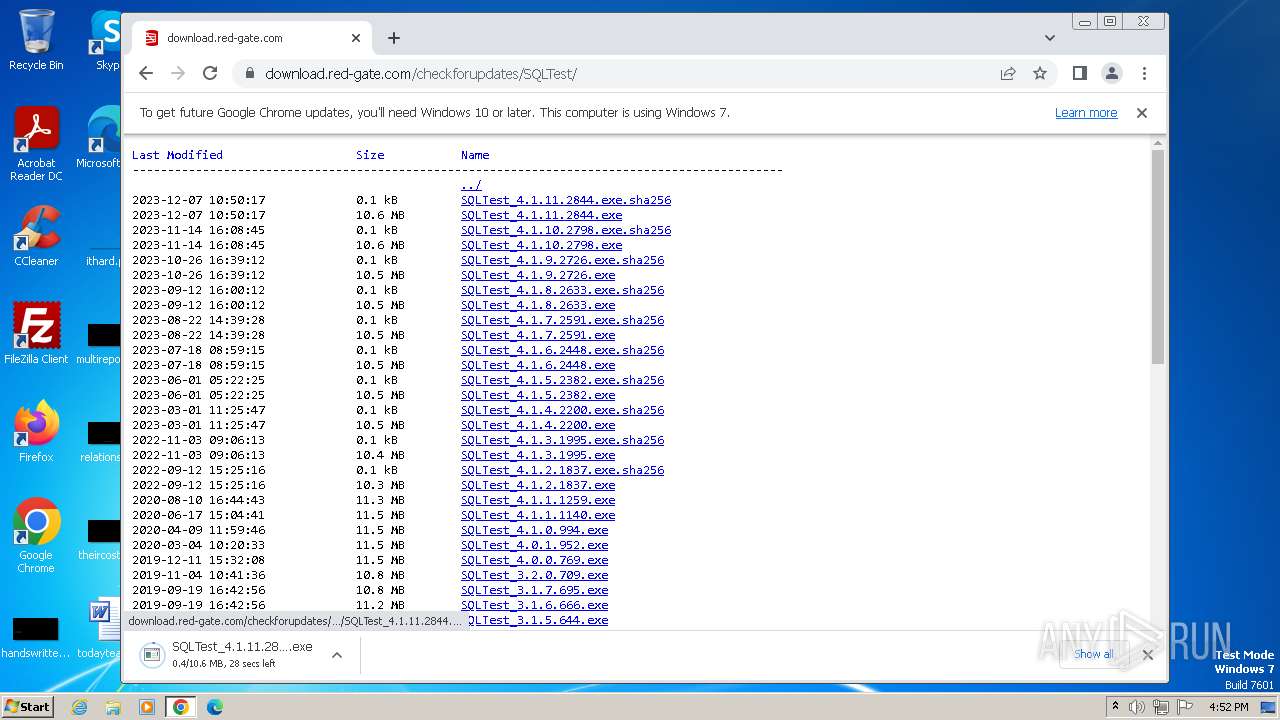Open SQLTest_4.1.2.1837.exe link
The image size is (1280, 720).
(538, 485)
